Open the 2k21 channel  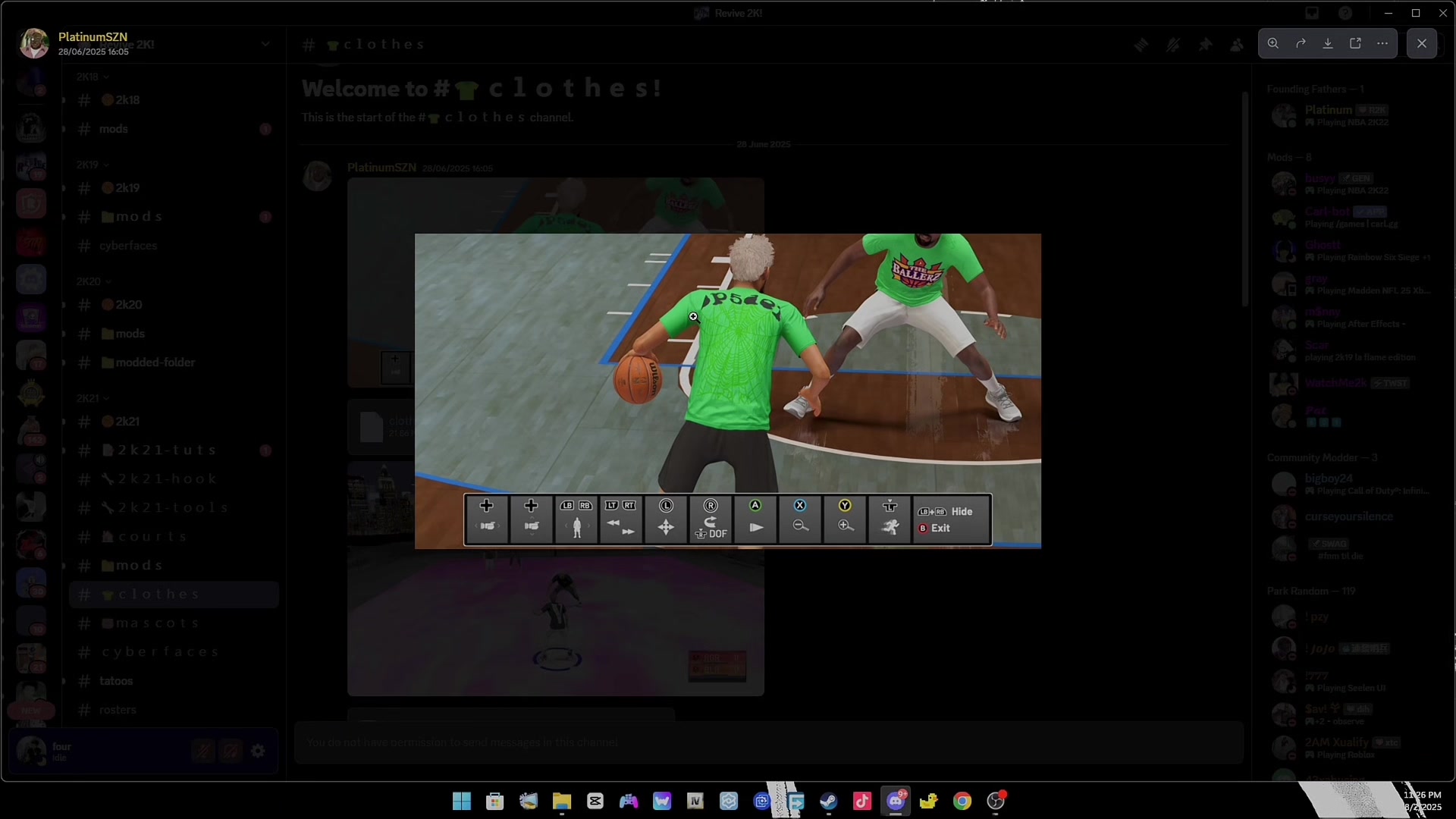(x=174, y=422)
